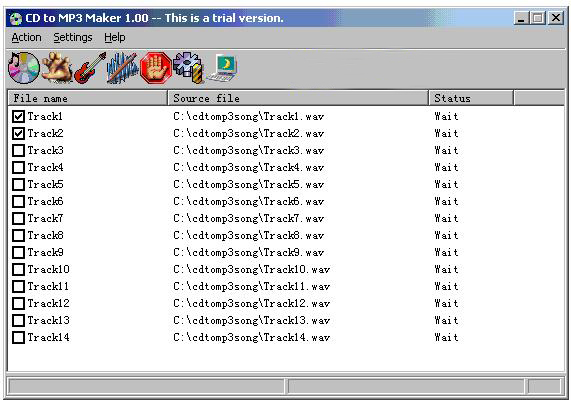Viewport: 571px width, 403px height.
Task: Click the app icon in title bar
Action: tap(16, 18)
